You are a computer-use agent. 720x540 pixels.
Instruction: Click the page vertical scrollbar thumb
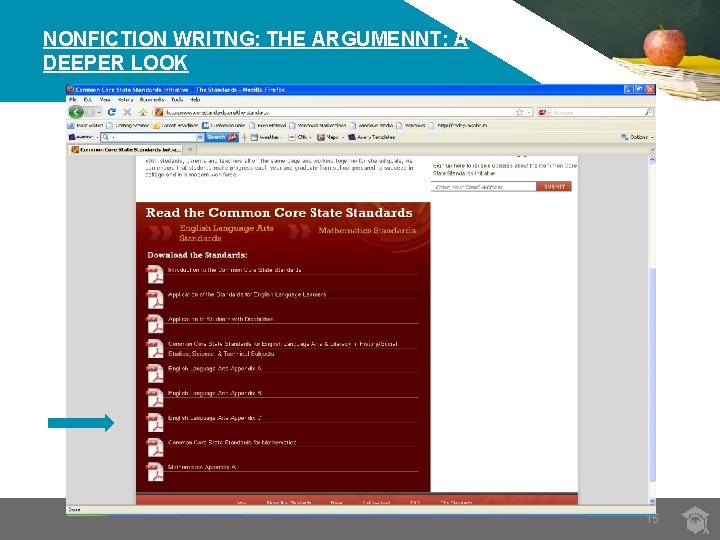coord(652,374)
